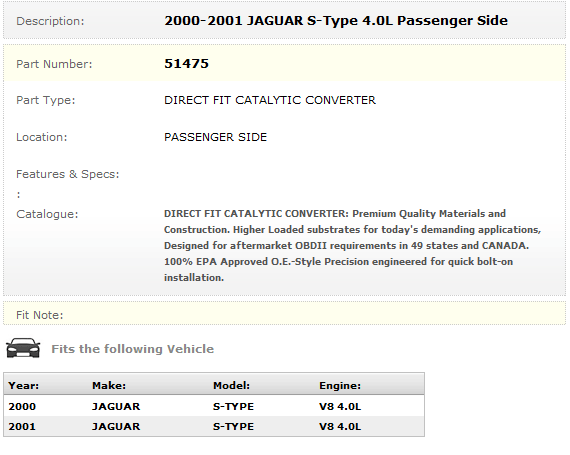Viewport: 570px width, 455px height.
Task: Select the 2000 Jaguar S-Type row
Action: [x=214, y=406]
